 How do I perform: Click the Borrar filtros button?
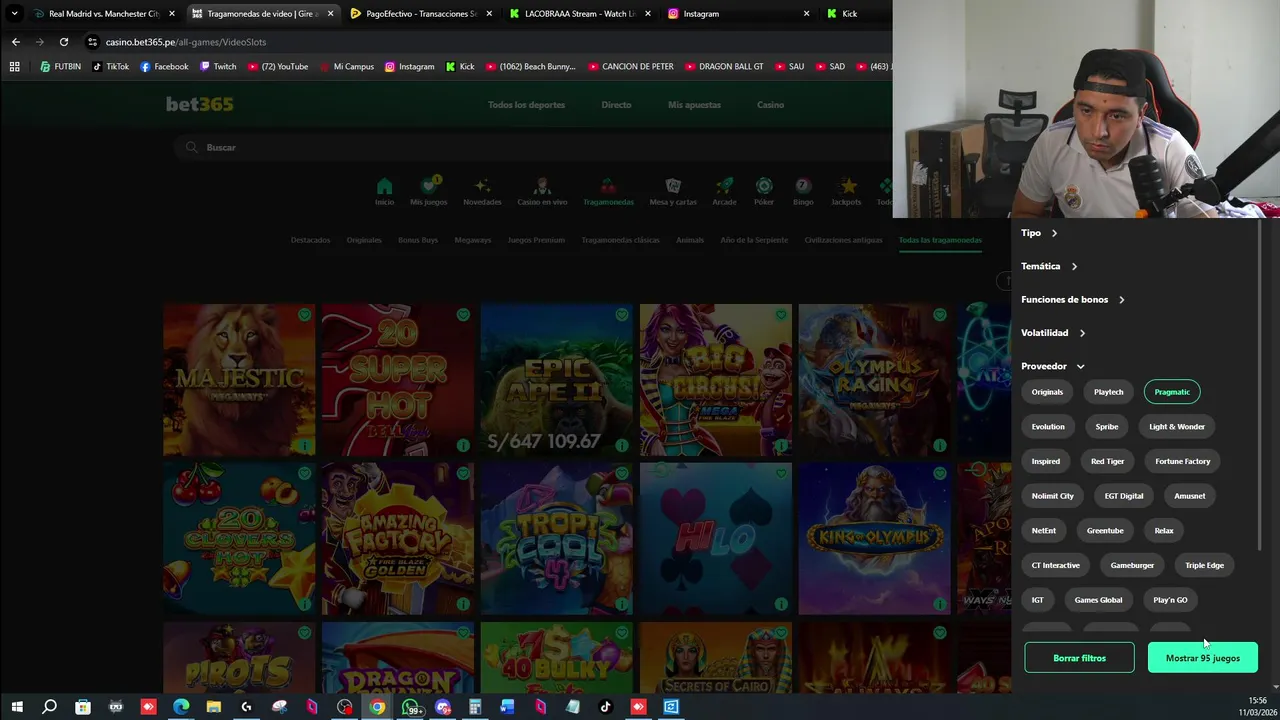[x=1079, y=658]
